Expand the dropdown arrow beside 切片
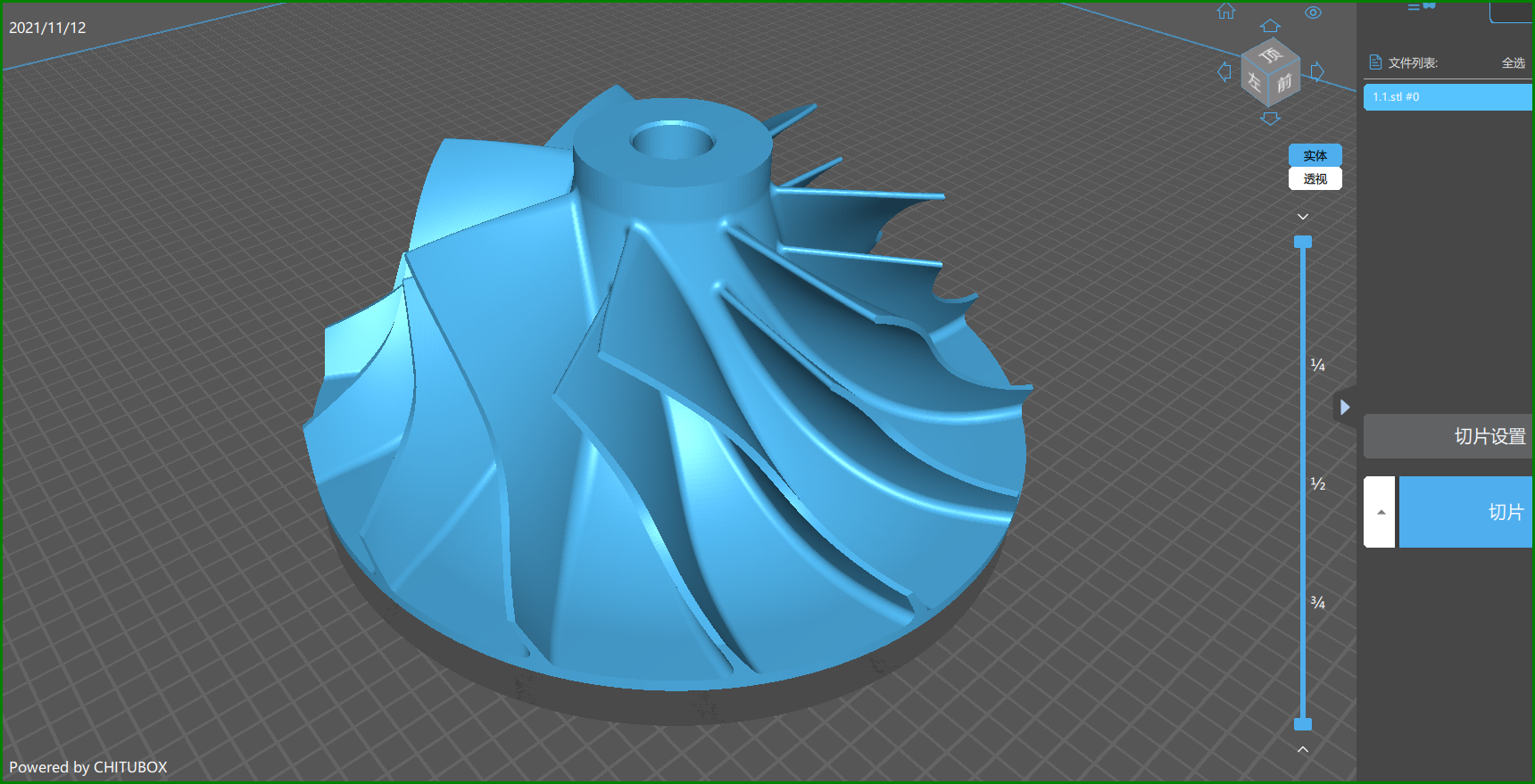 point(1380,512)
